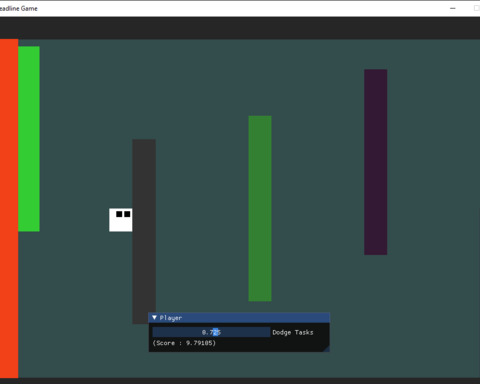The width and height of the screenshot is (480, 384).
Task: Click the dark gray task bar obstacle
Action: click(144, 231)
